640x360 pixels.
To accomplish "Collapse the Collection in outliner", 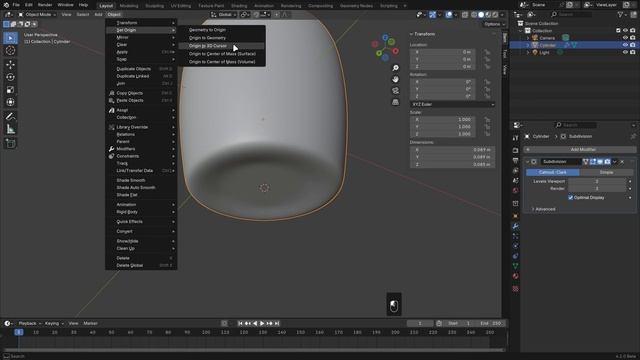I will pos(520,31).
